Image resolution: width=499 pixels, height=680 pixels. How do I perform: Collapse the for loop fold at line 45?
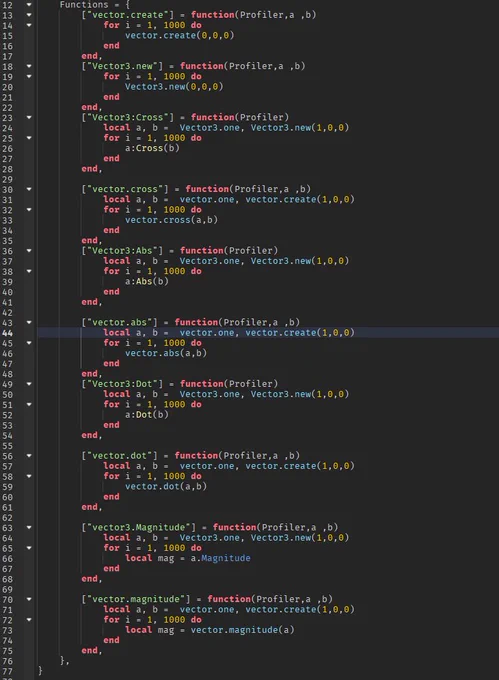[29, 343]
